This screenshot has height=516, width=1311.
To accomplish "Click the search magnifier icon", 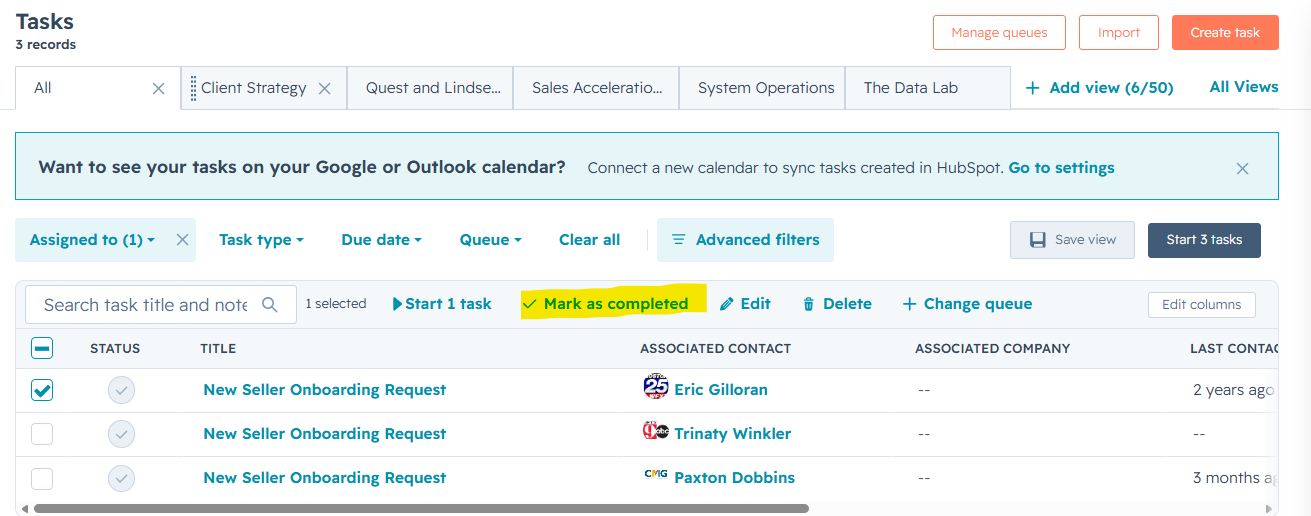I will coord(269,305).
